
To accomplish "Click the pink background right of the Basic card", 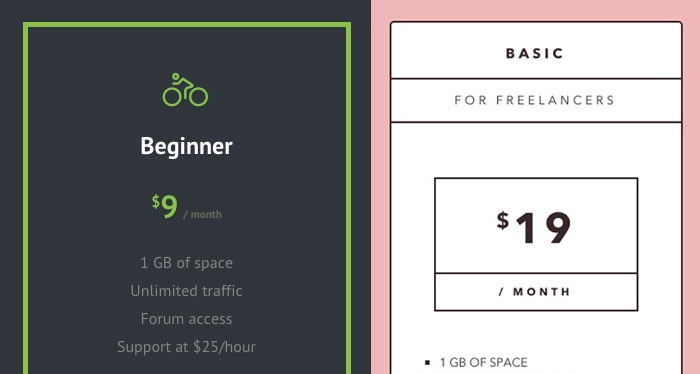I will (x=692, y=187).
